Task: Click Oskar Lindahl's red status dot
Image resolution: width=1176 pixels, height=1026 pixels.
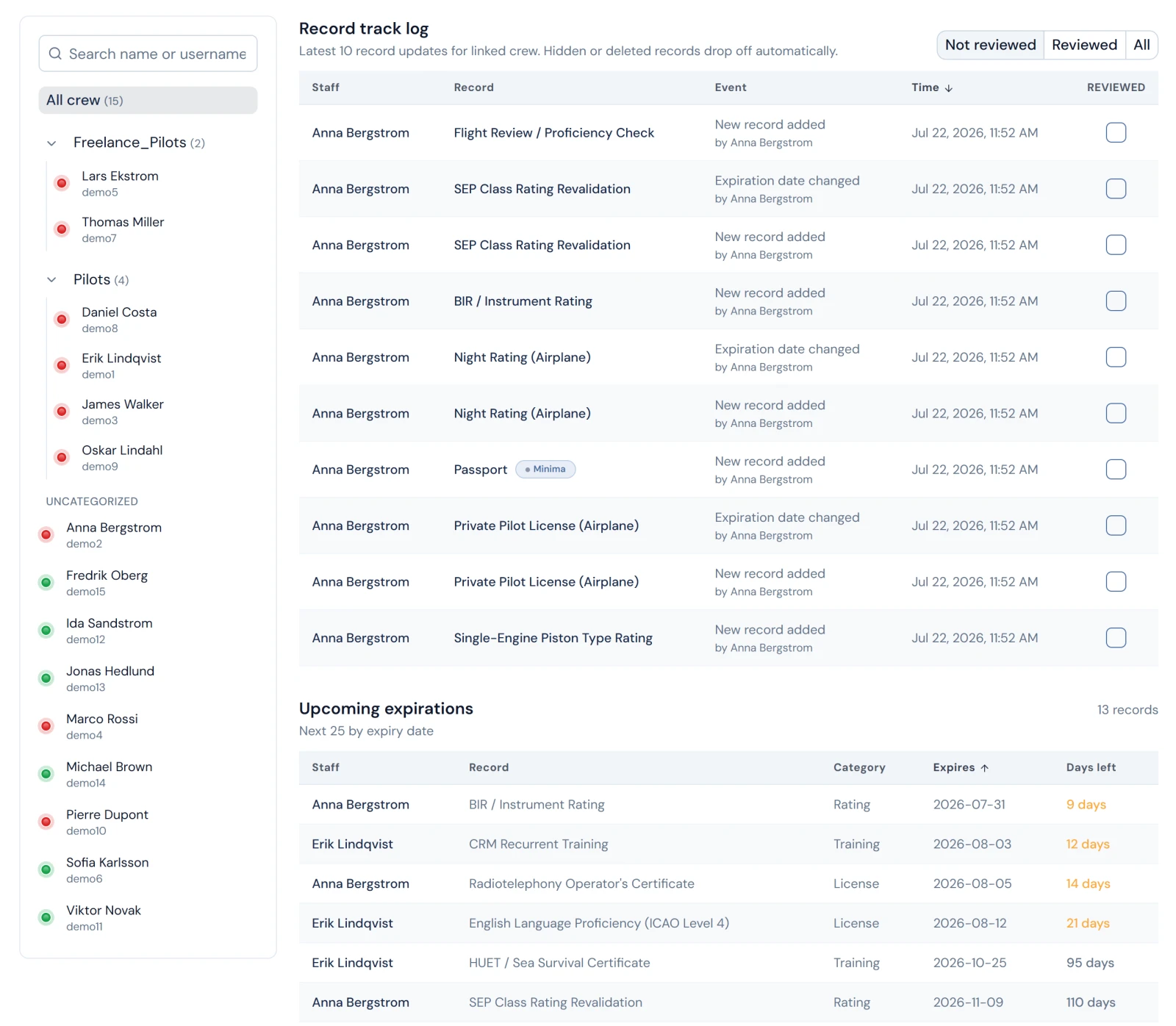Action: pyautogui.click(x=62, y=457)
